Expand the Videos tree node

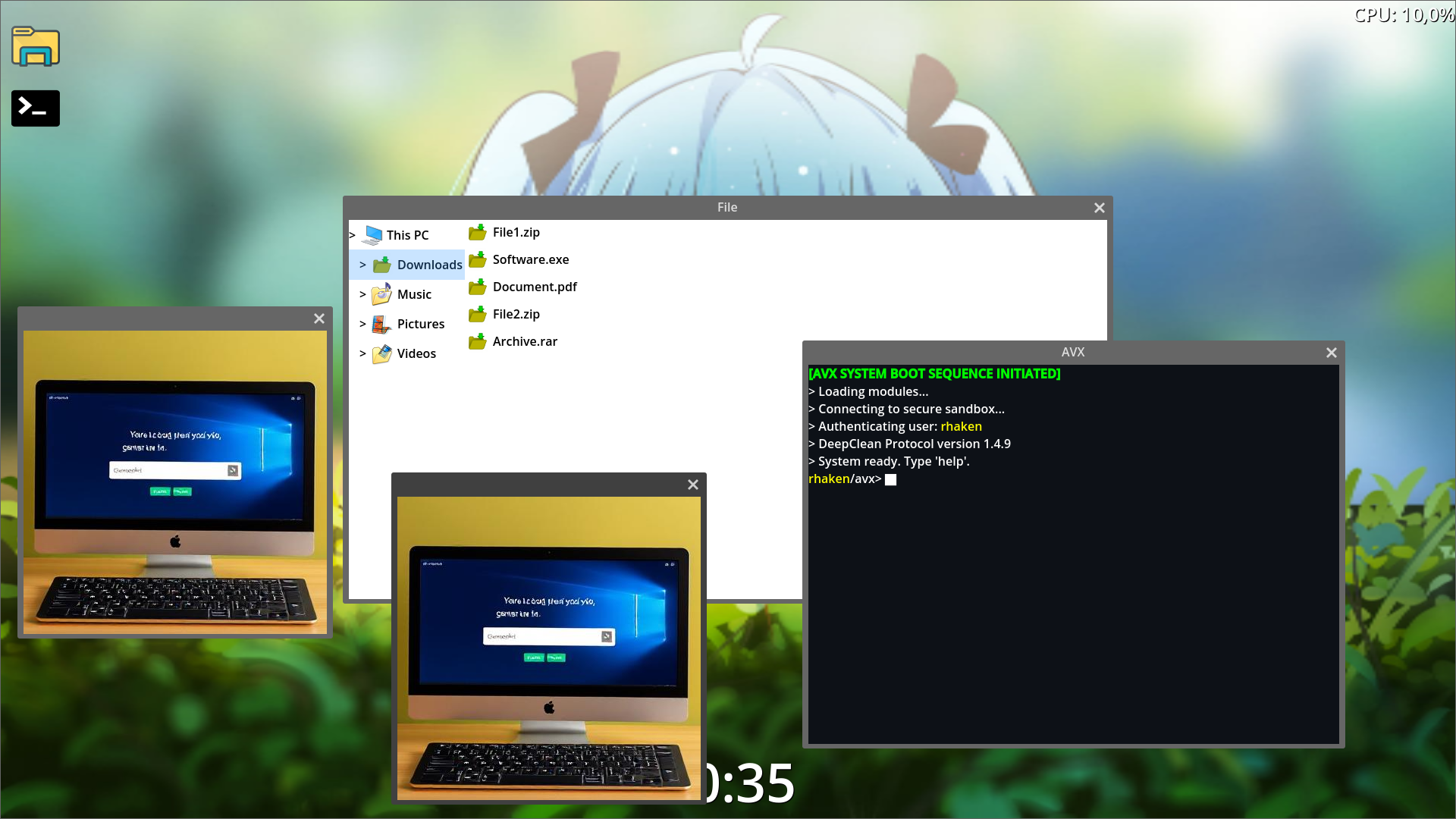pyautogui.click(x=361, y=353)
